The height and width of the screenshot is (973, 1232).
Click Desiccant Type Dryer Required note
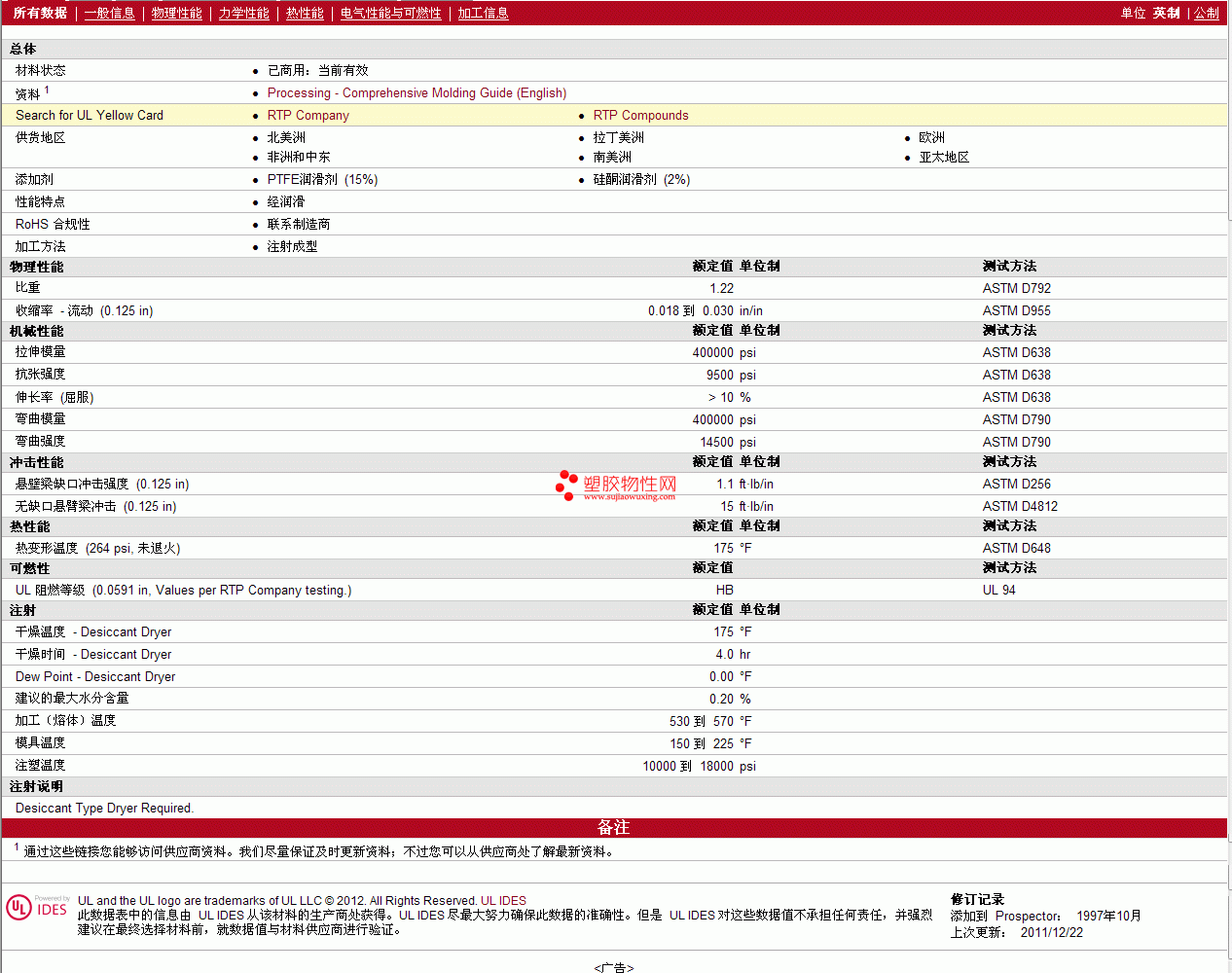click(x=104, y=808)
